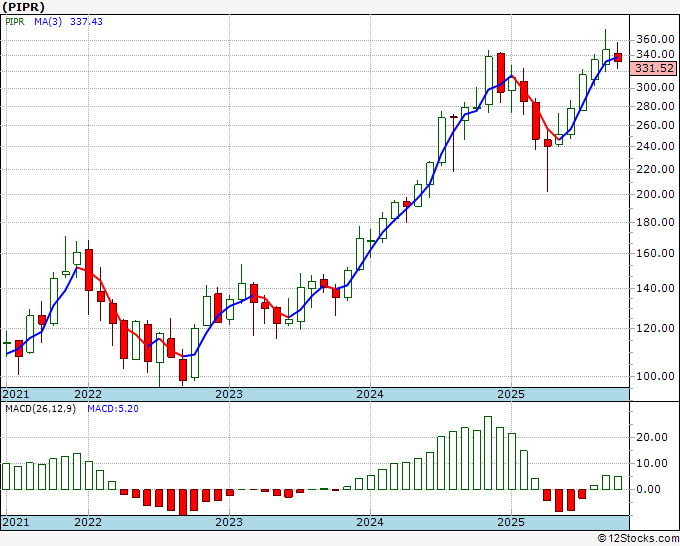Select 2023 on the price chart time axis

pyautogui.click(x=229, y=394)
